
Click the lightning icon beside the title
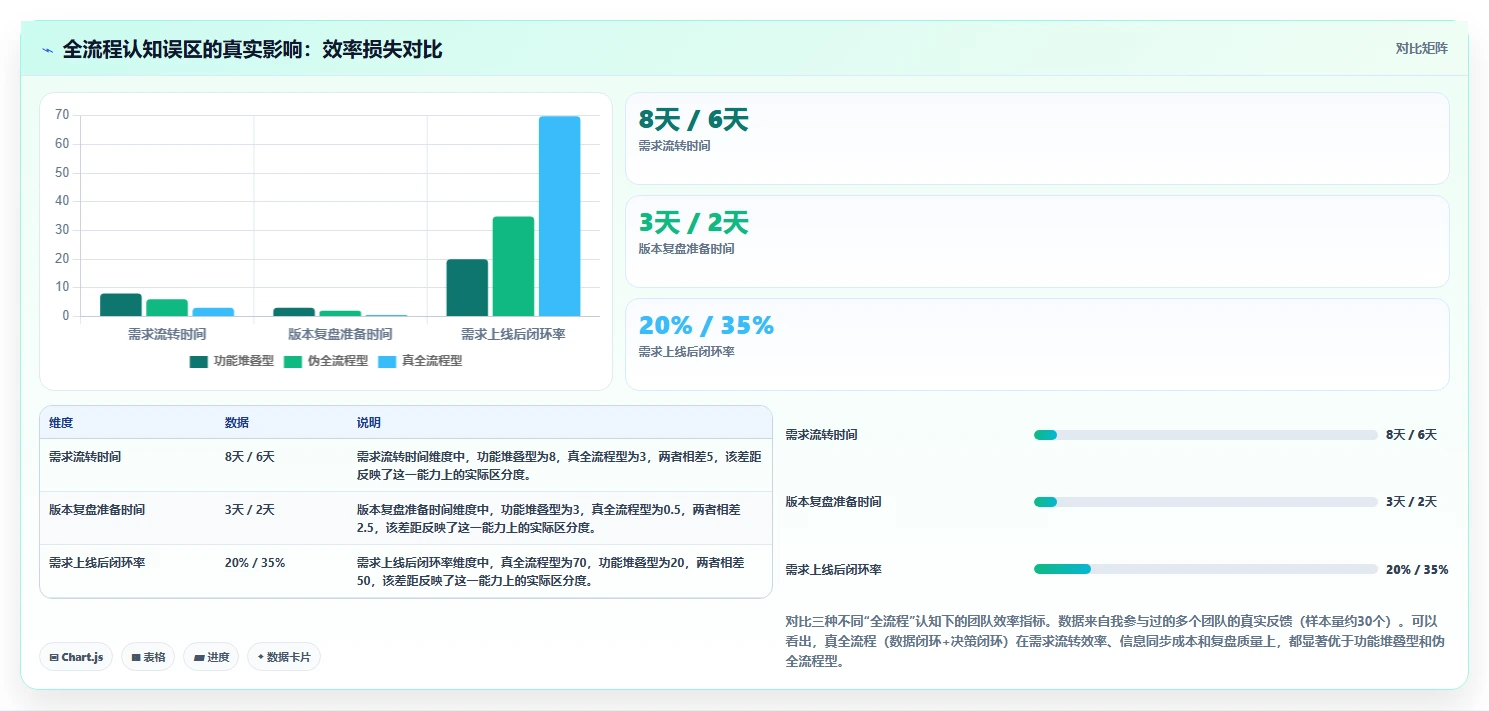(48, 50)
